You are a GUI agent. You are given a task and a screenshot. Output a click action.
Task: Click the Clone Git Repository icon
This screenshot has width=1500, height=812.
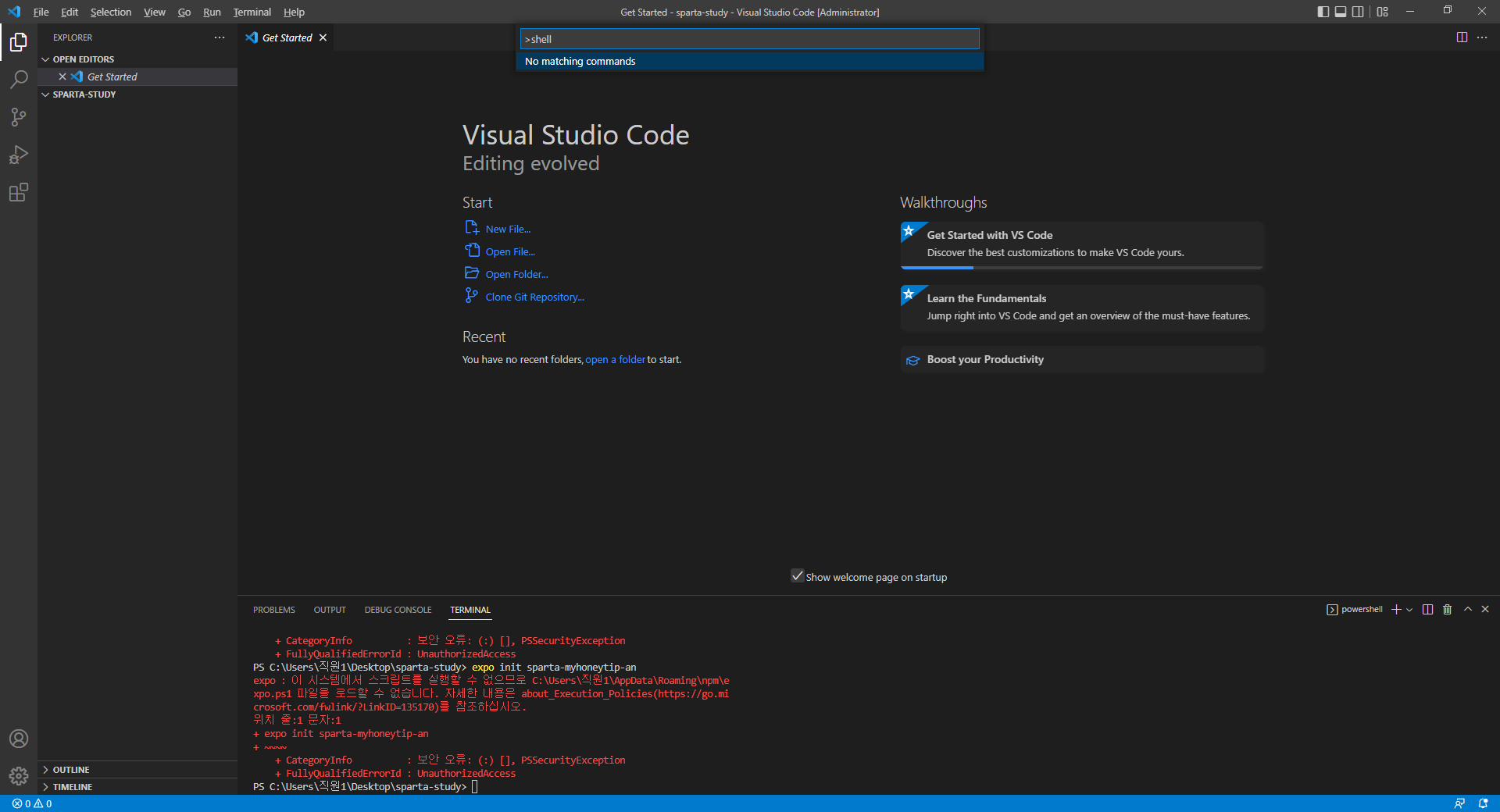[x=472, y=296]
